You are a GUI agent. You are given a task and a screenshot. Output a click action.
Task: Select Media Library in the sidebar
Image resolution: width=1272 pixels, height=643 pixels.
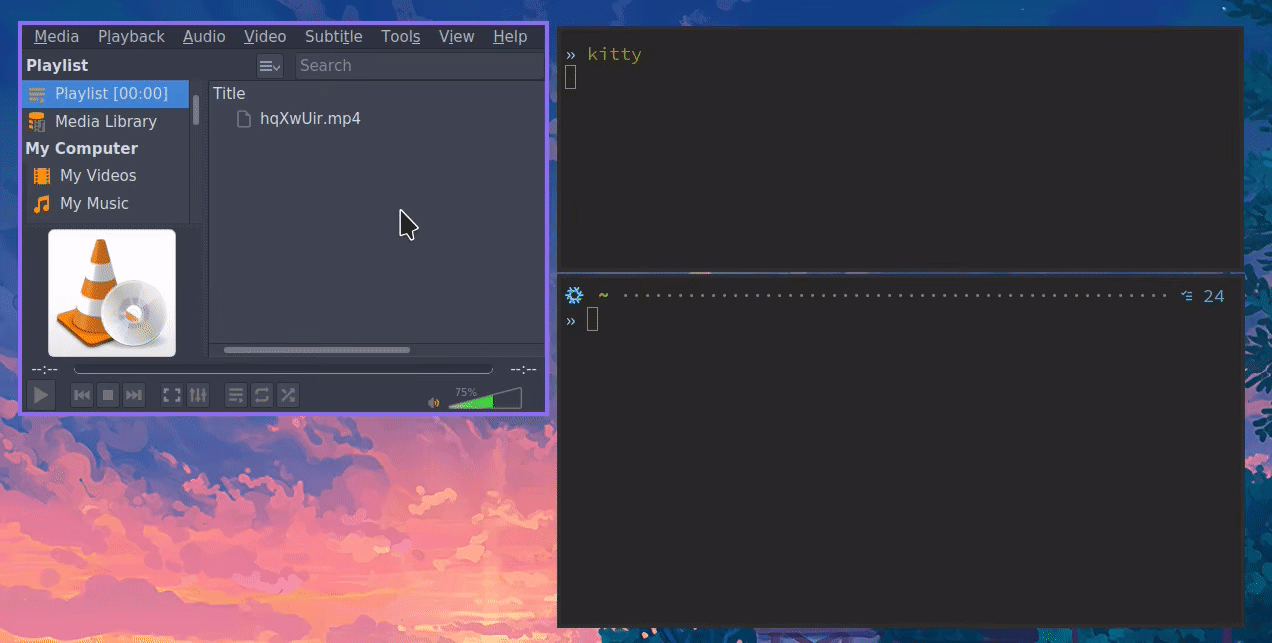click(105, 122)
